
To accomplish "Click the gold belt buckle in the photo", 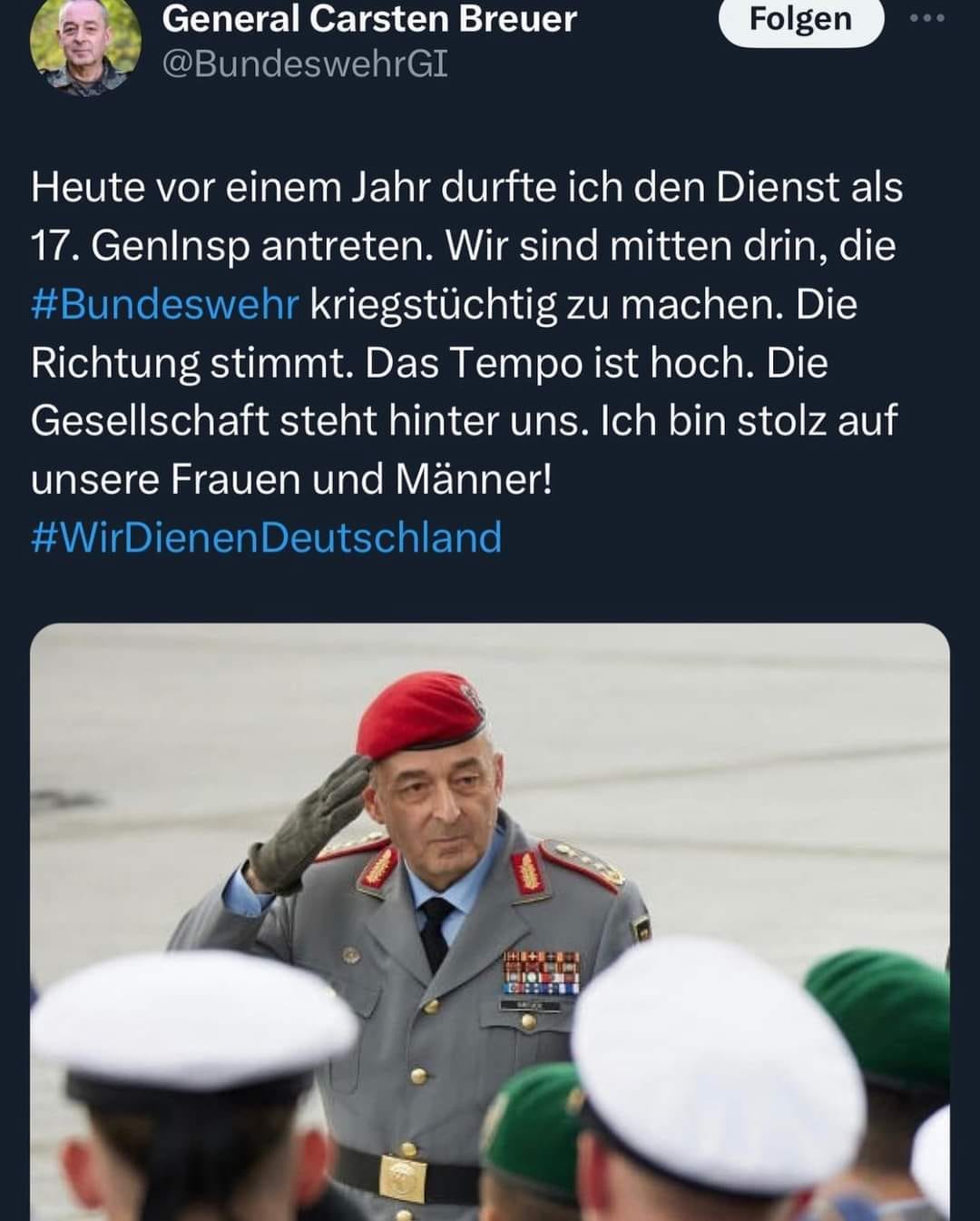I will click(x=403, y=1177).
